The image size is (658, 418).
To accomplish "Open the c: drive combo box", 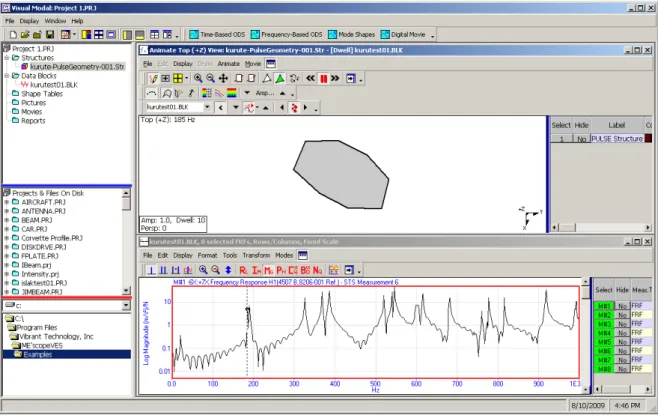I will (126, 306).
